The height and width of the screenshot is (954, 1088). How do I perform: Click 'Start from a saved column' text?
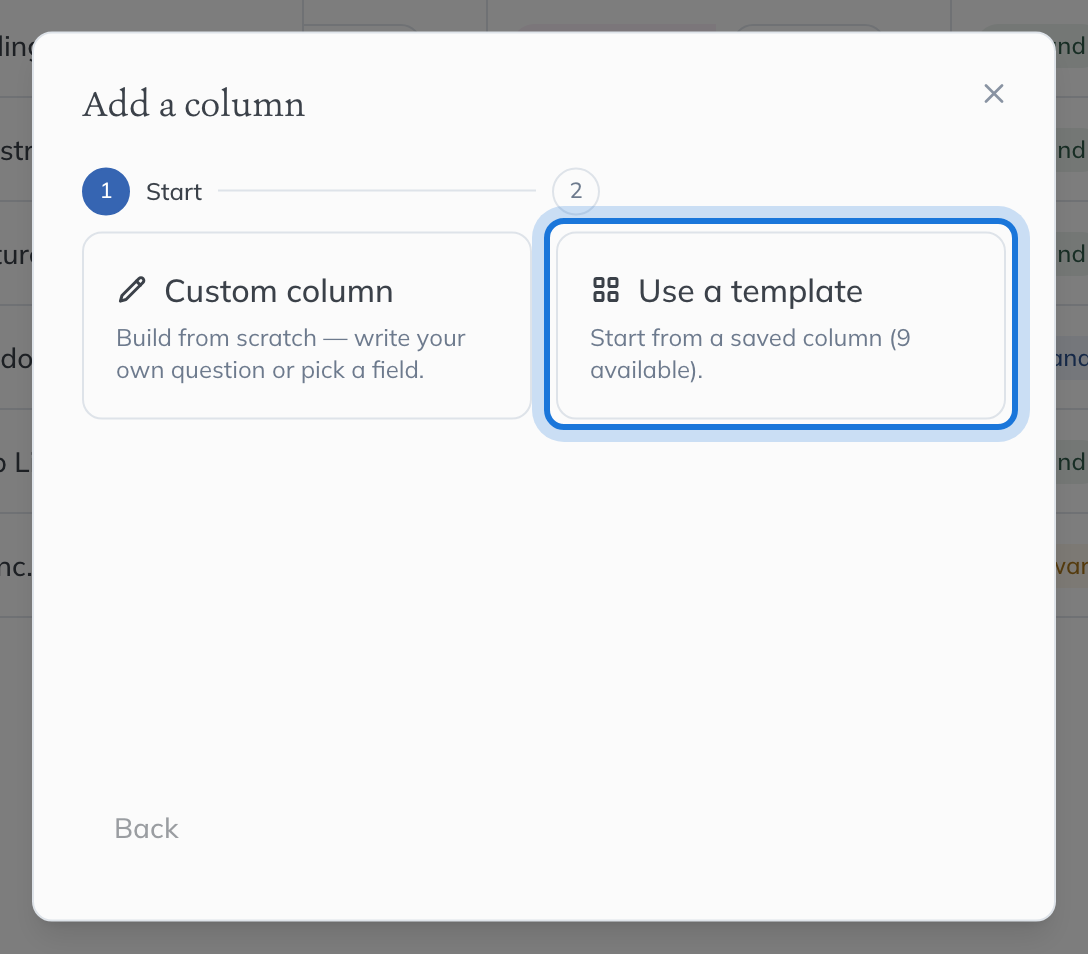(x=750, y=354)
